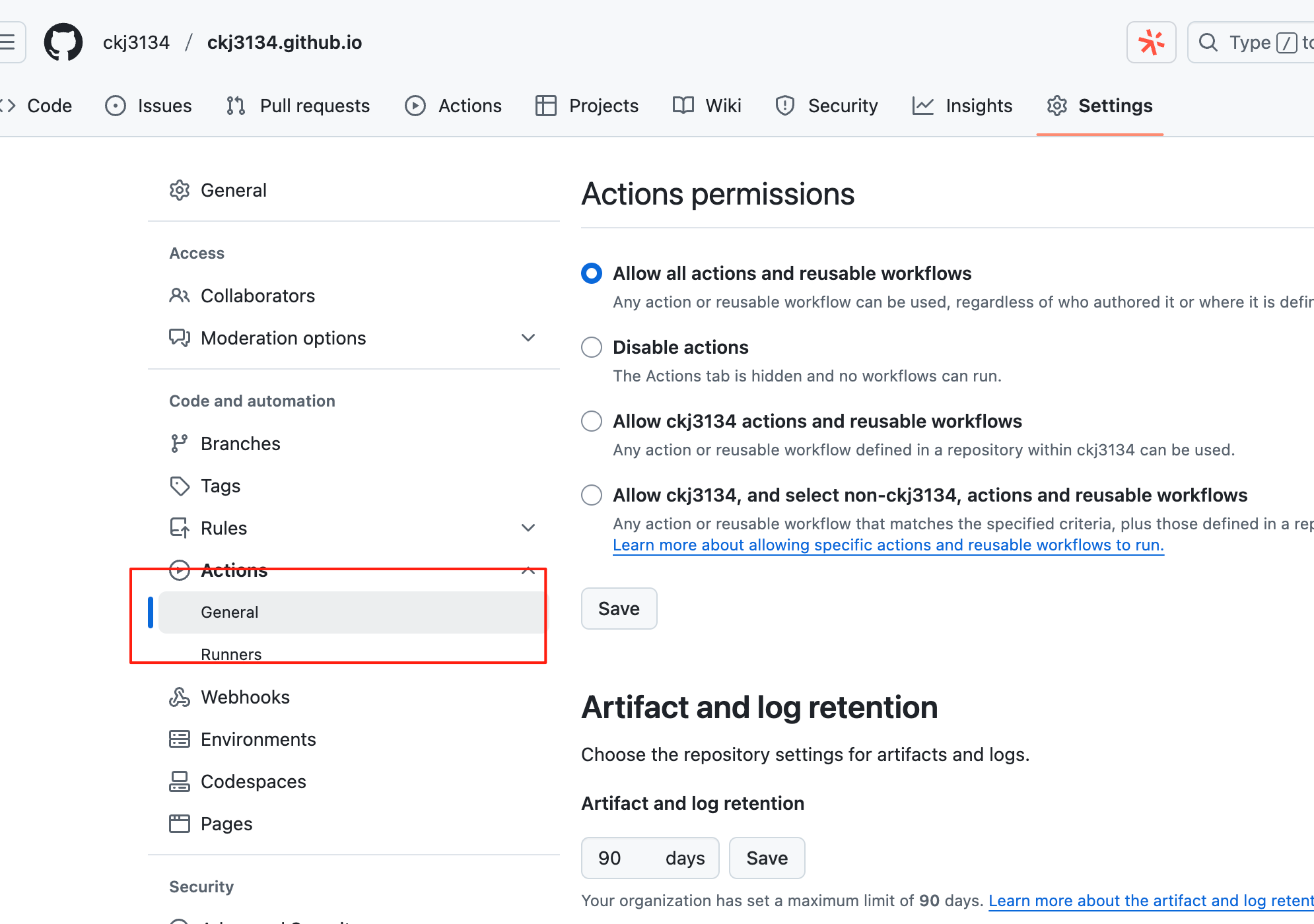Click the Pages browser icon

180,824
